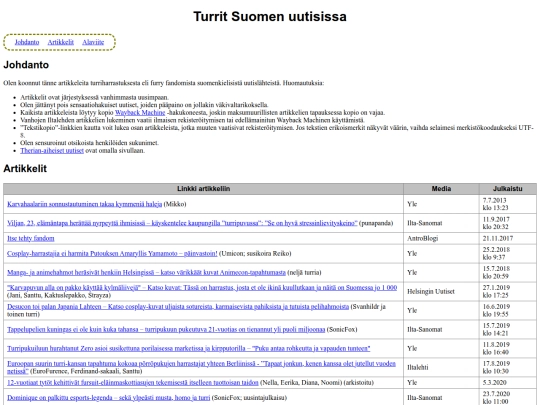Open the Manga- ja animehahmot article link
This screenshot has height=405, width=540.
146,272
